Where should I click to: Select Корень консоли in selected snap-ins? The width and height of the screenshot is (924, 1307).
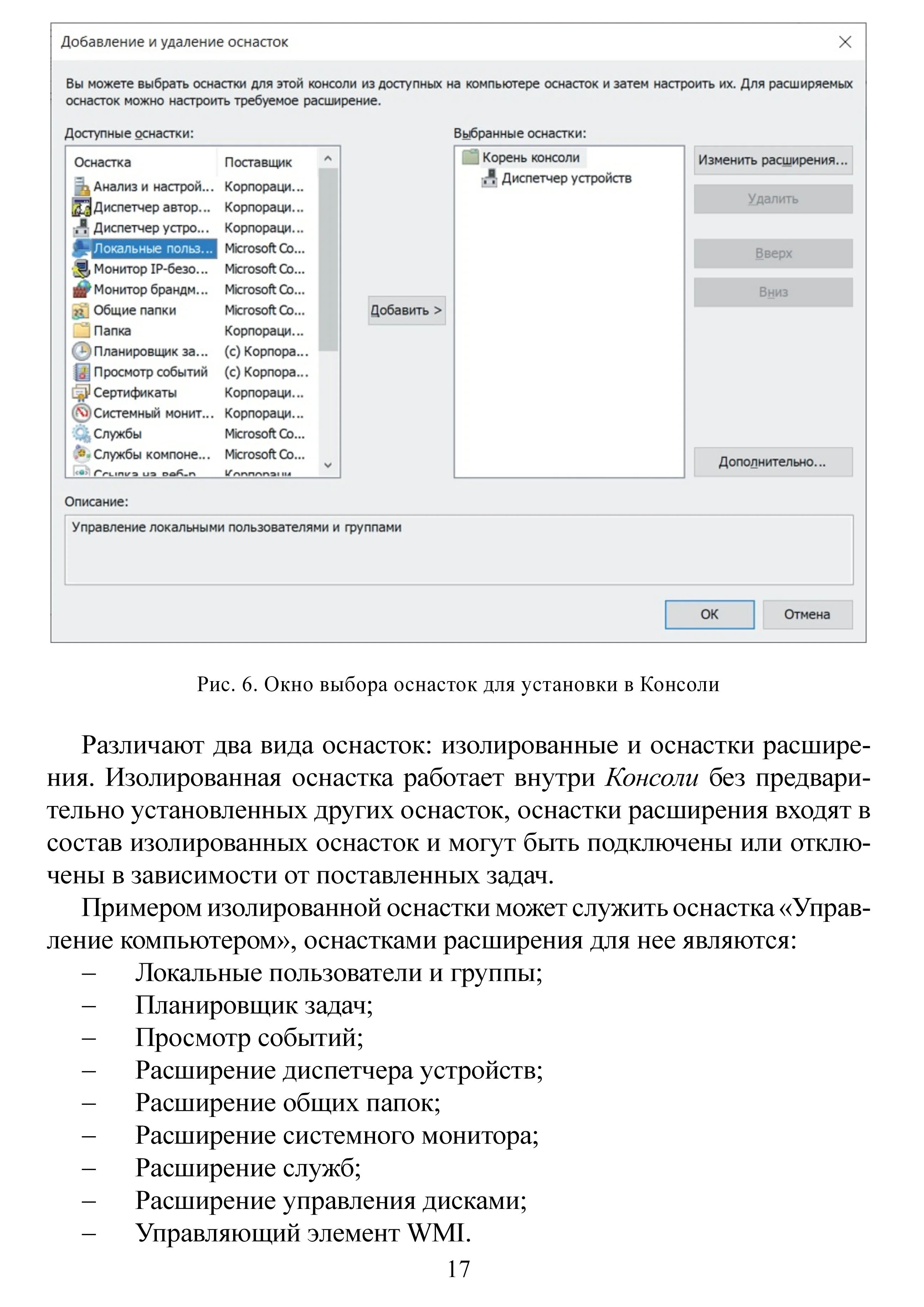[x=530, y=158]
